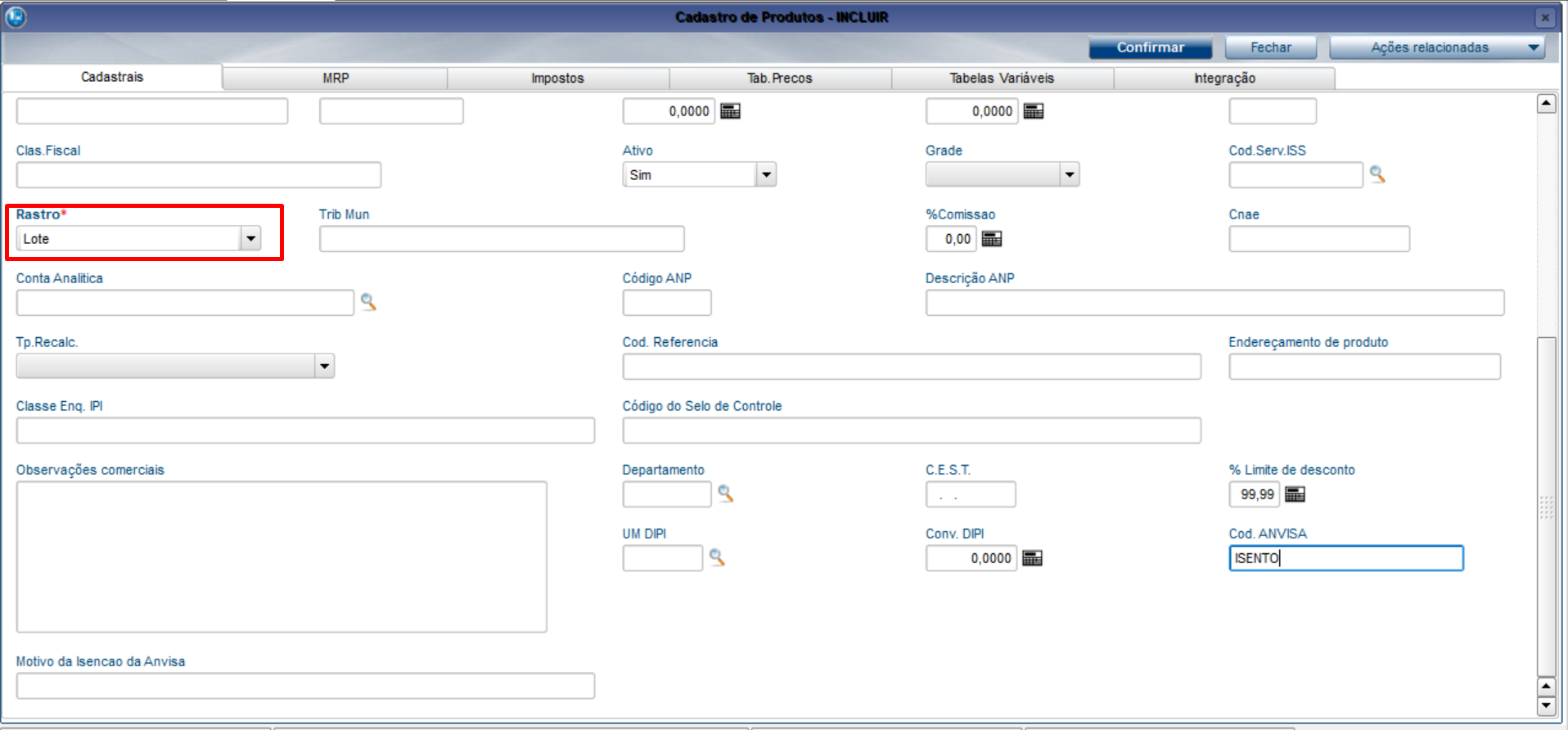Viewport: 1568px width, 730px height.
Task: Go to the Tabelas Variáveis tab
Action: [x=1002, y=79]
